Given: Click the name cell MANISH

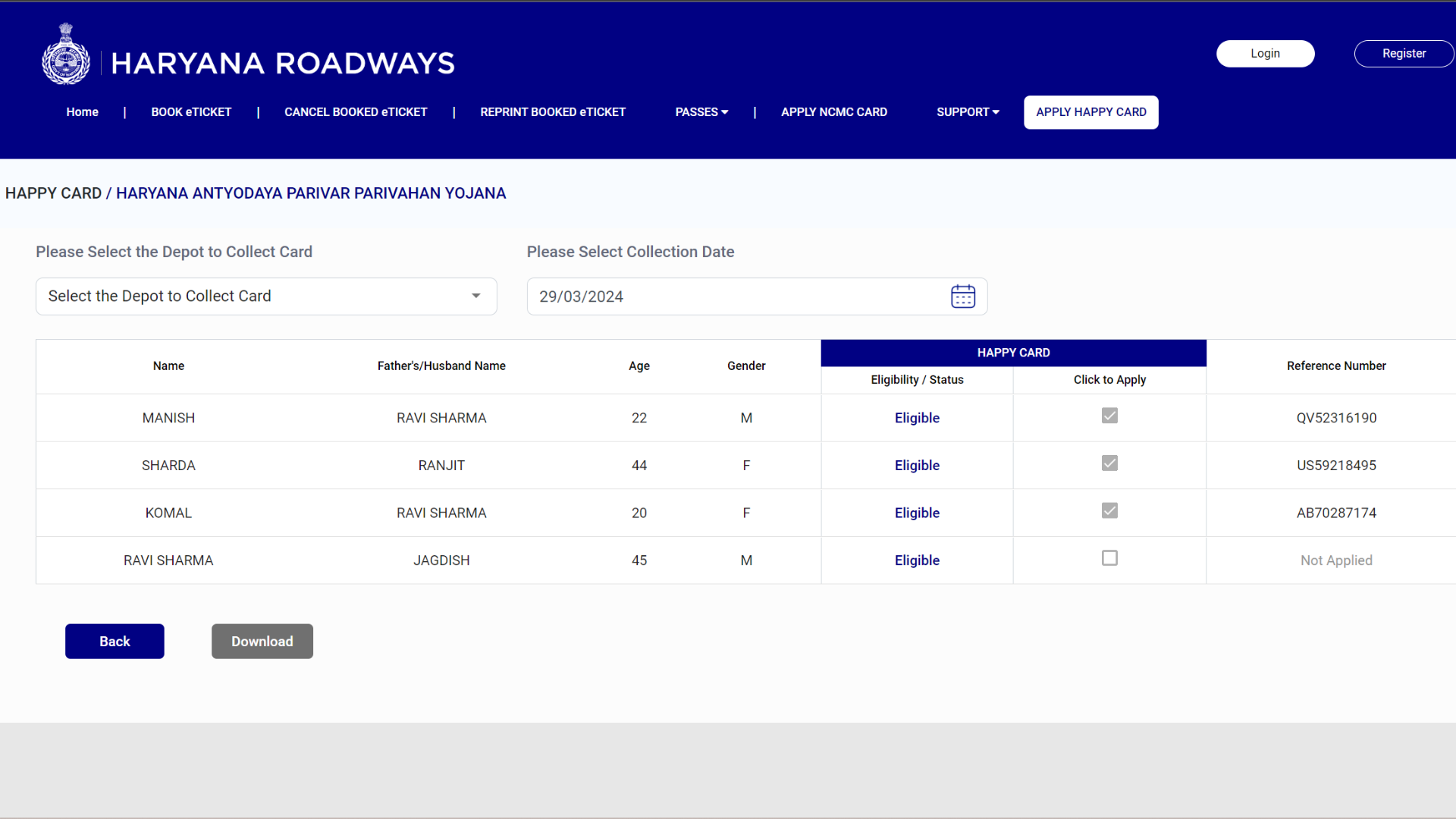Looking at the screenshot, I should tap(168, 418).
